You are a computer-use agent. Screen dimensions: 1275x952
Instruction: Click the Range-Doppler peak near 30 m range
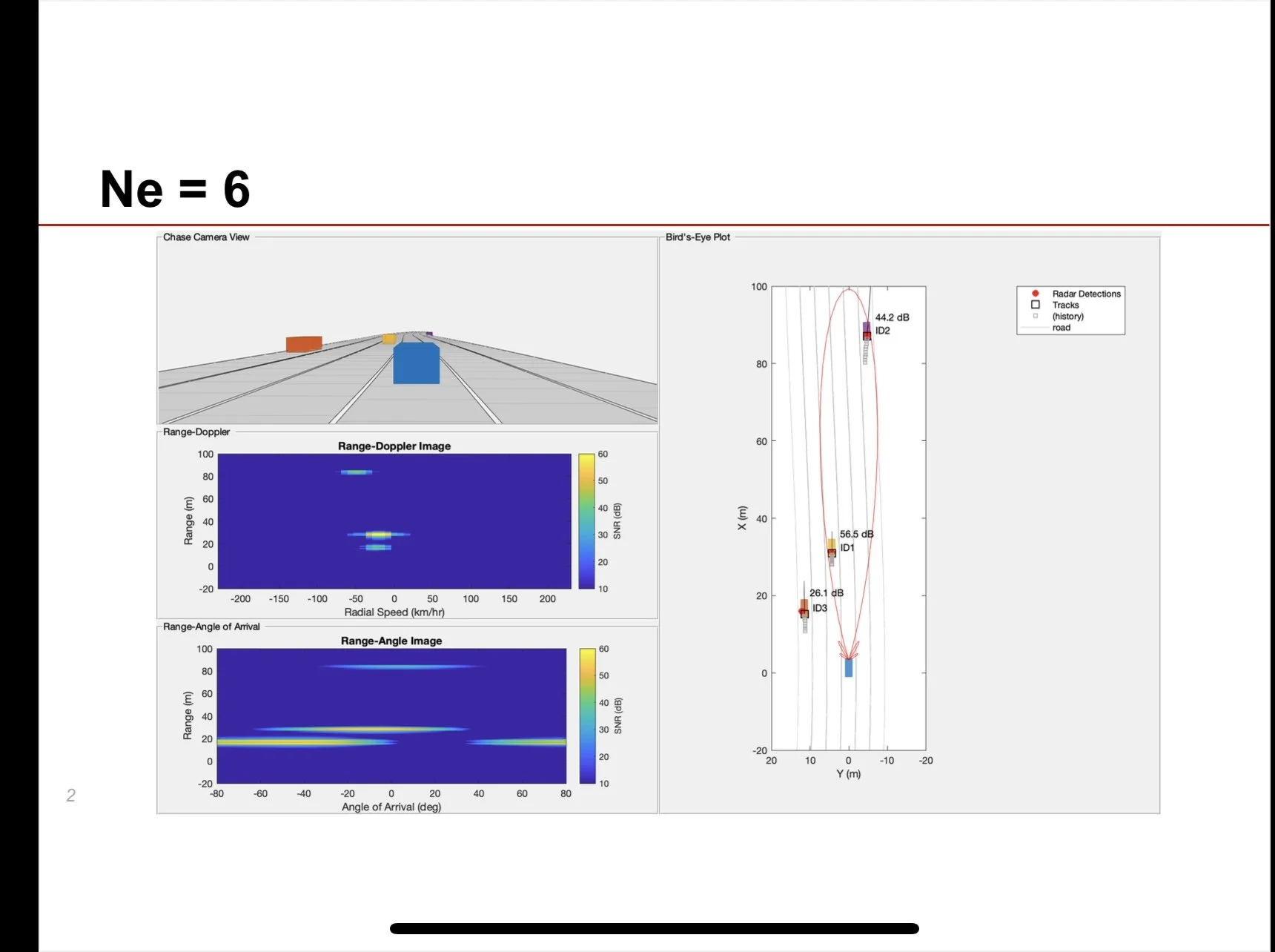[x=378, y=535]
